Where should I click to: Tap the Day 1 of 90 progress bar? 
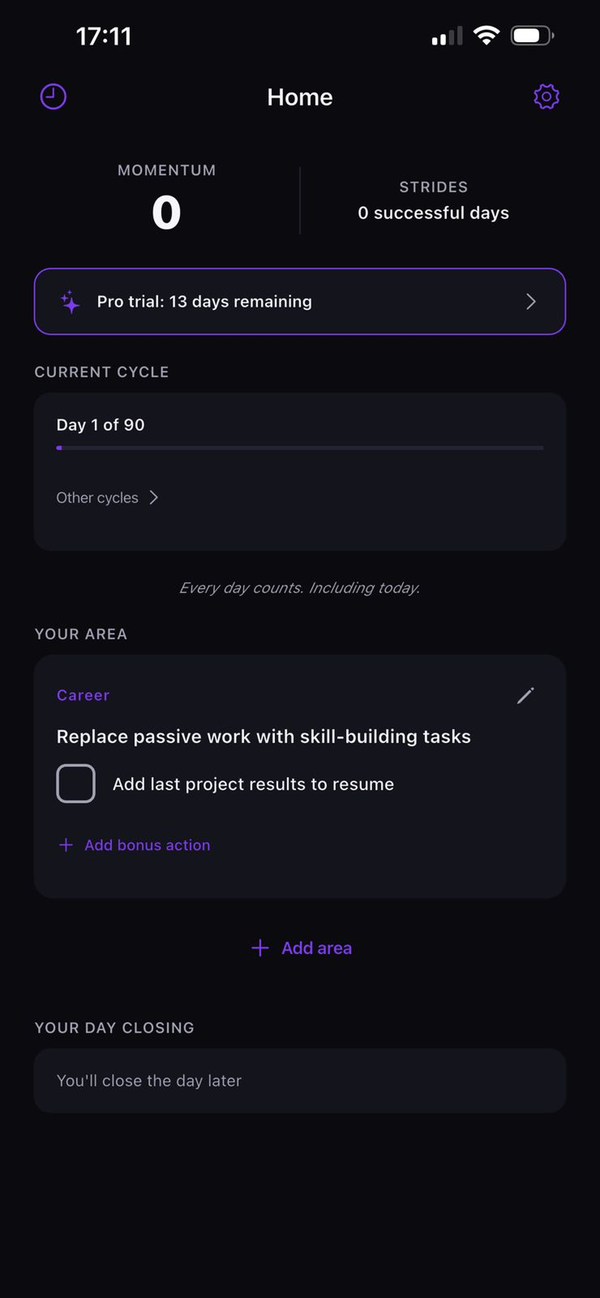click(x=300, y=449)
